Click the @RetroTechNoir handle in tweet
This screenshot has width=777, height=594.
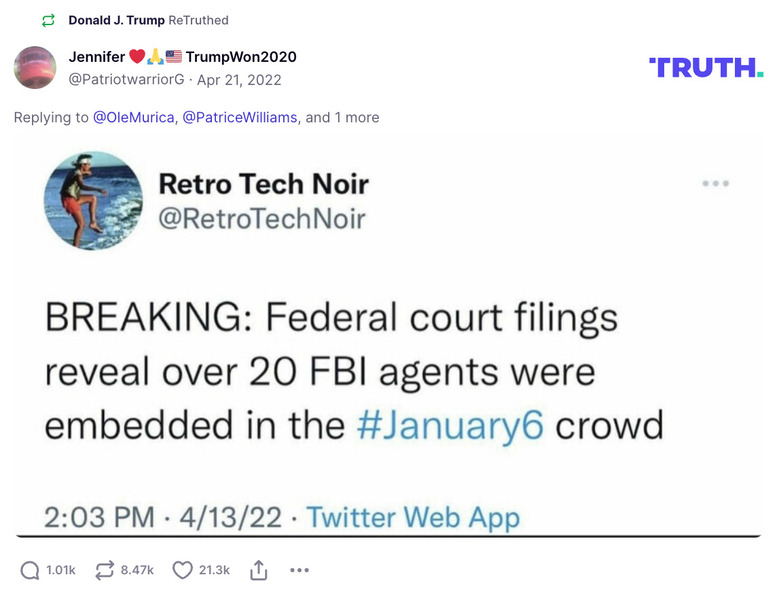point(262,219)
